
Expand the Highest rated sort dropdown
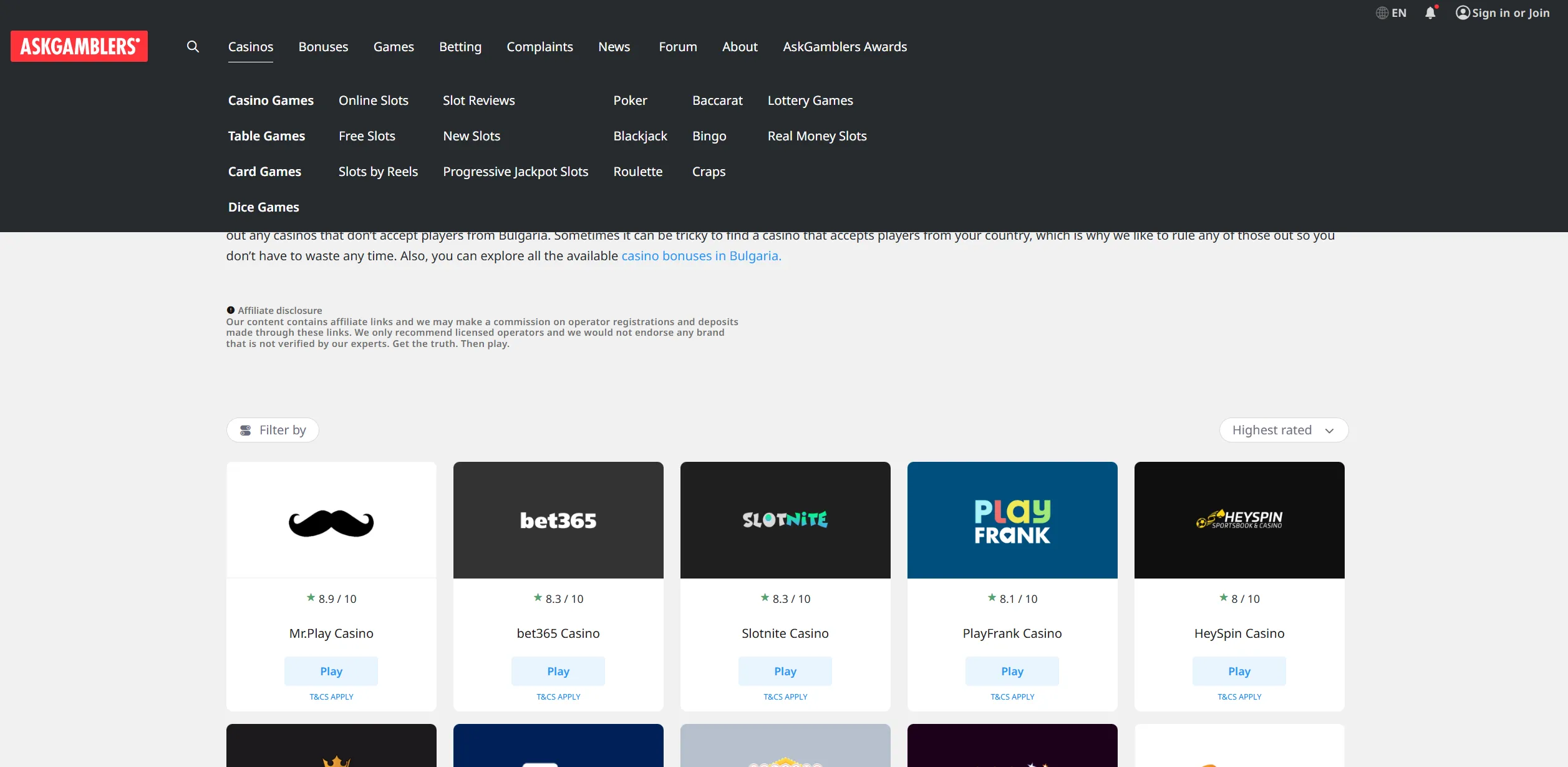1284,430
